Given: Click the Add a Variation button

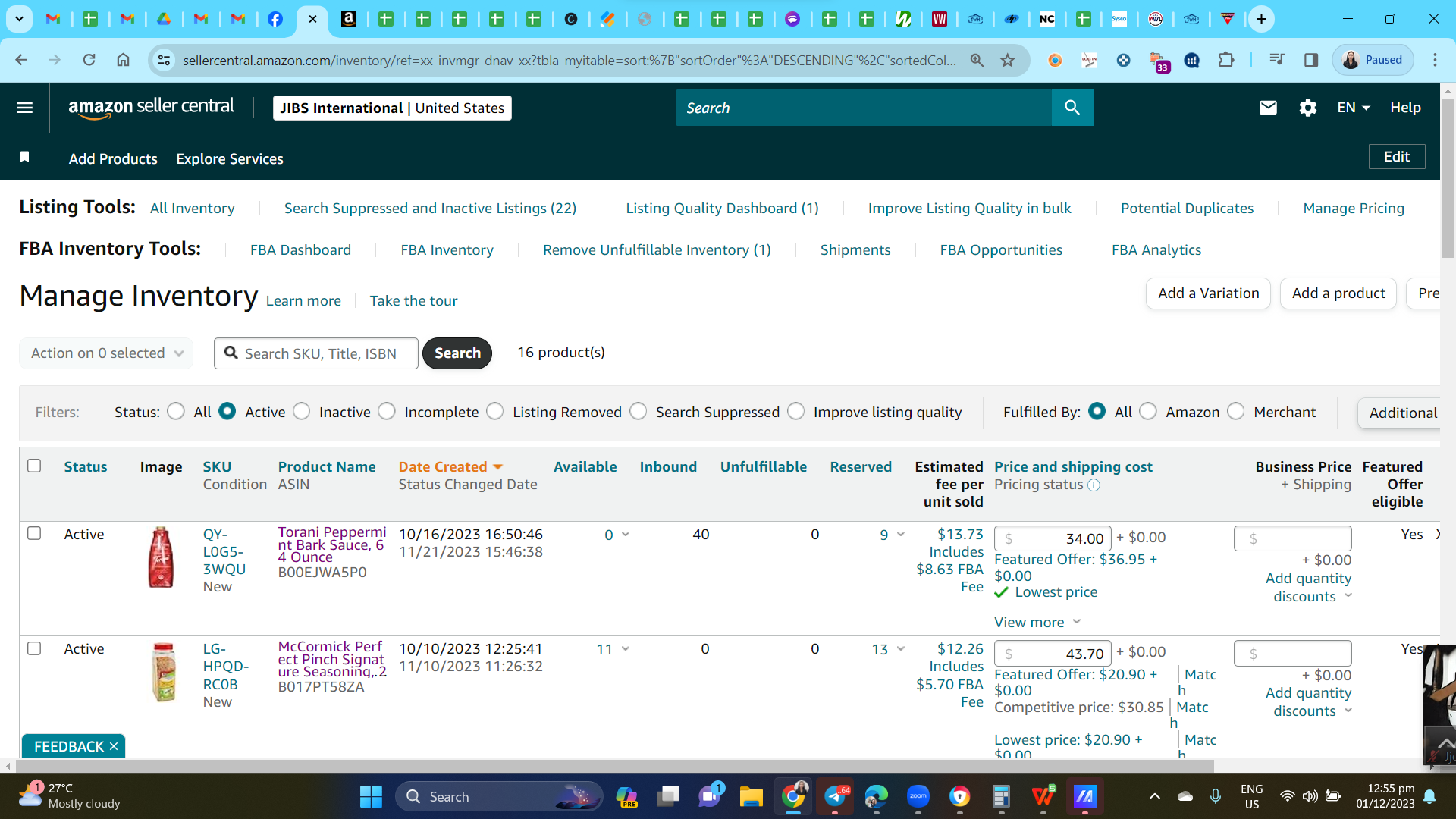Looking at the screenshot, I should (x=1208, y=293).
